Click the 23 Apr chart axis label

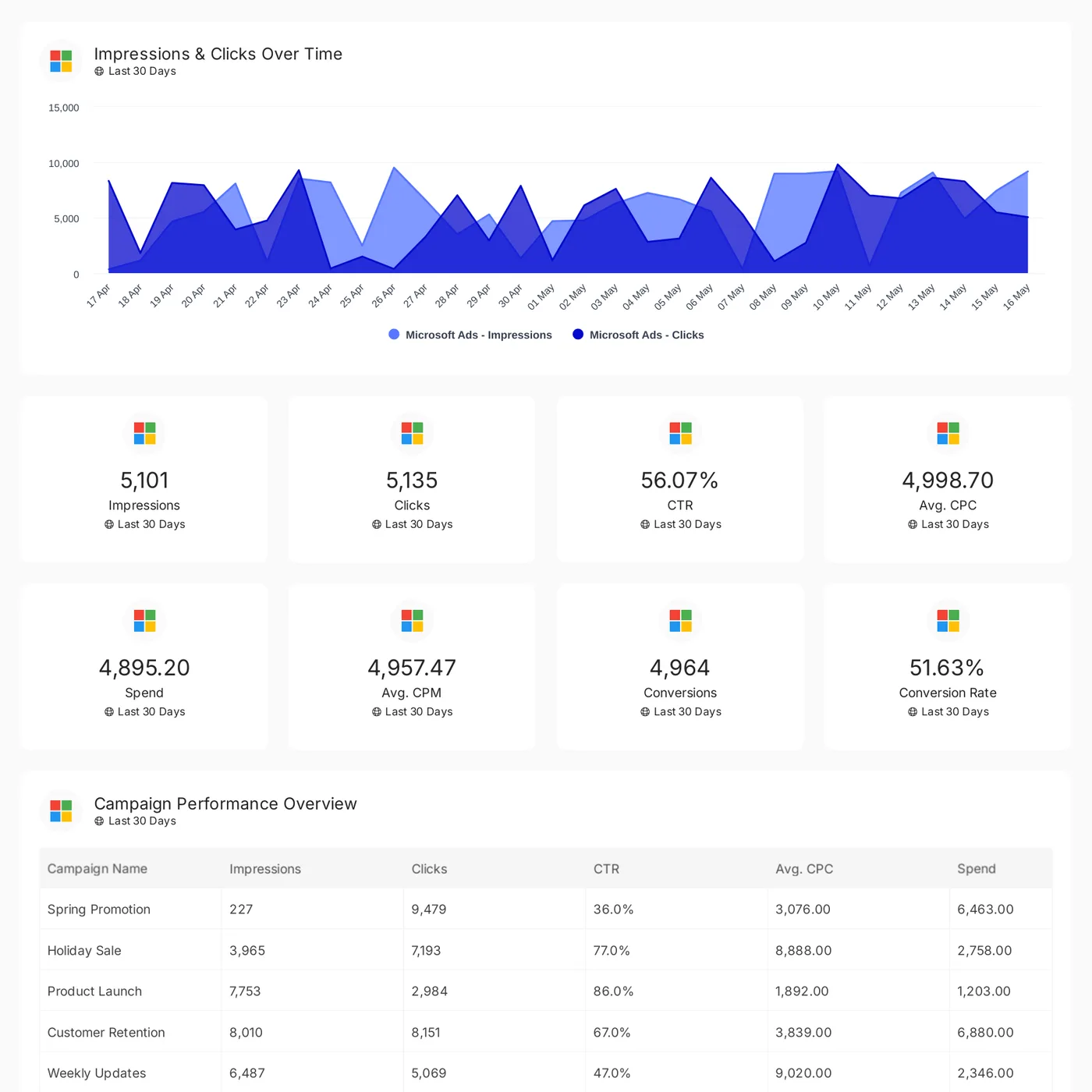(289, 296)
